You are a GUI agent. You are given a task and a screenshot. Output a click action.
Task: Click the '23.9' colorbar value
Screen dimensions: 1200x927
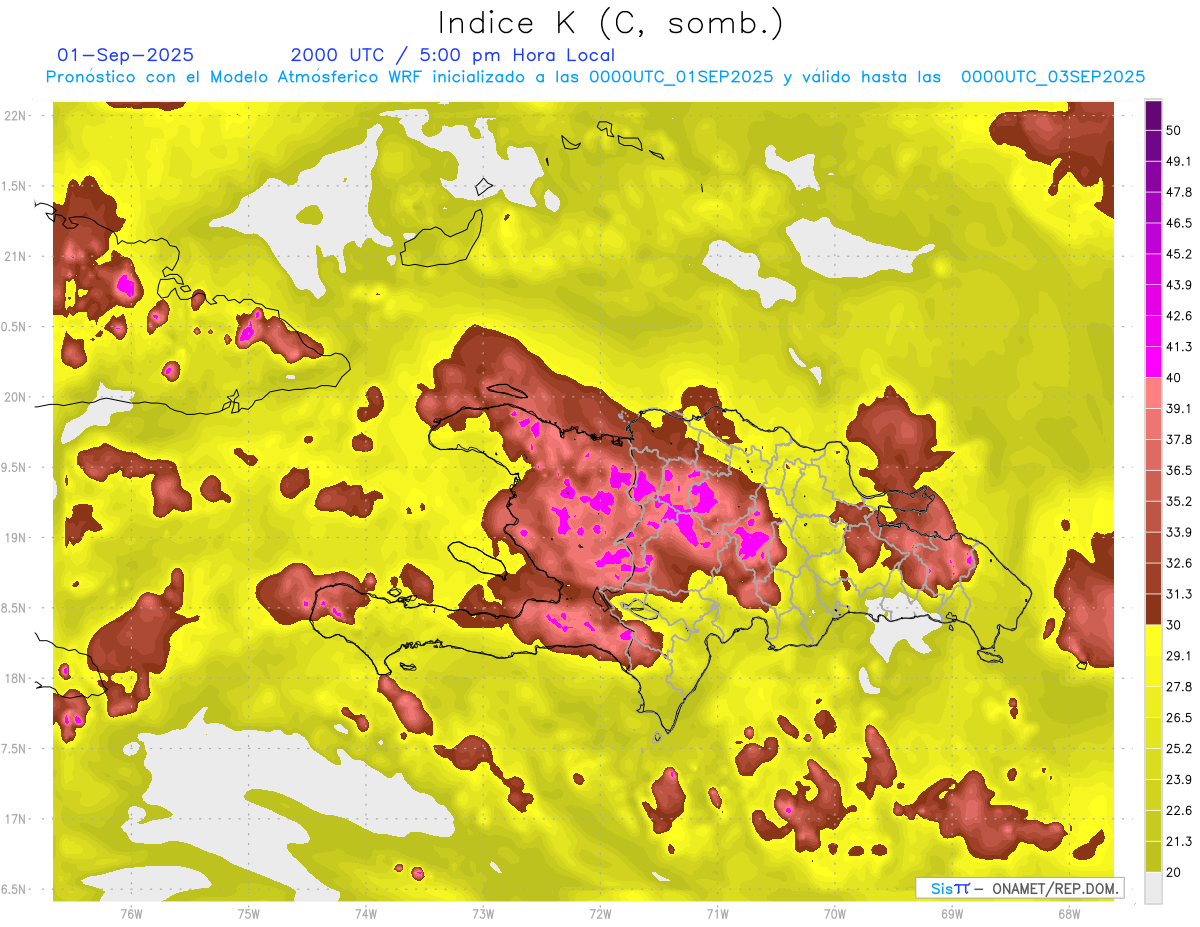pos(1179,780)
